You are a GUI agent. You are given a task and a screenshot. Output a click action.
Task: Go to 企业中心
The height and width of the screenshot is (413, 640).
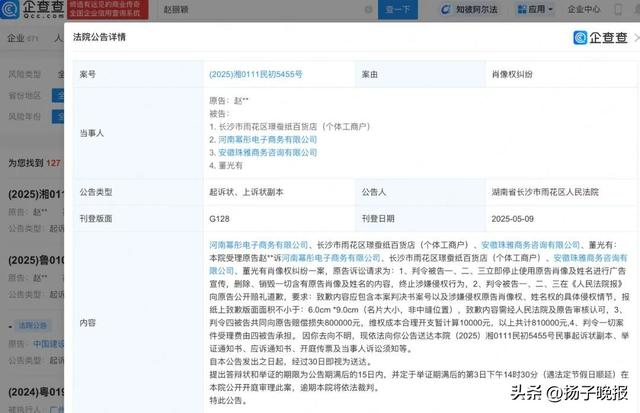point(584,9)
